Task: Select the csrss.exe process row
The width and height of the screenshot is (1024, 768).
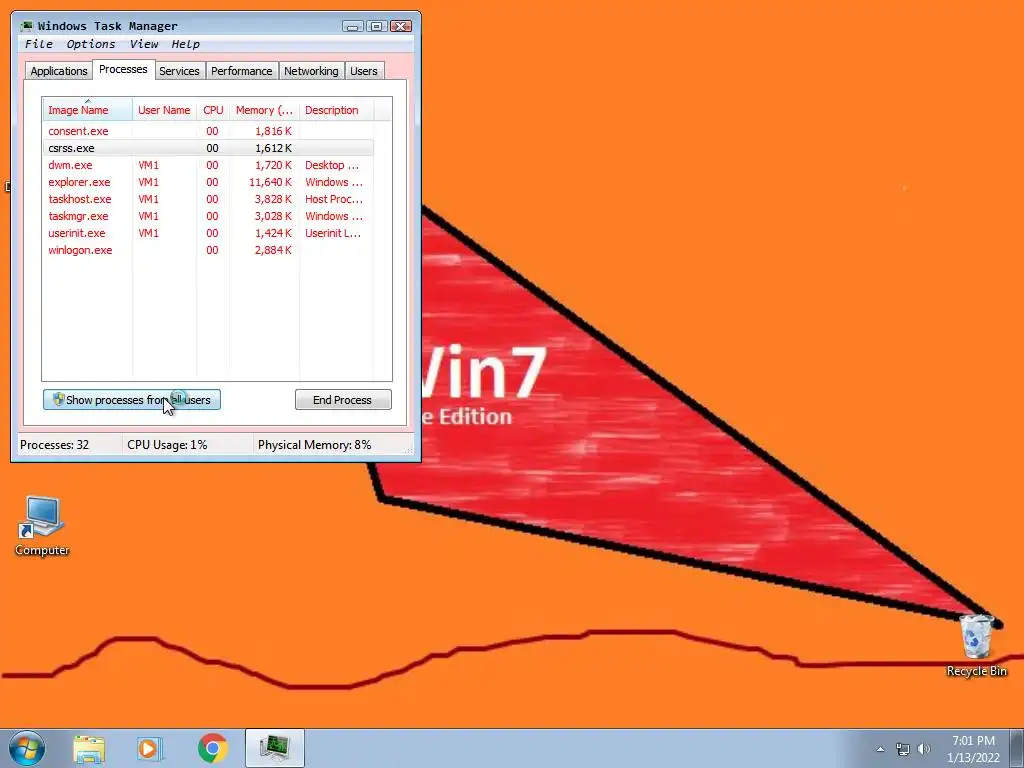Action: [208, 148]
